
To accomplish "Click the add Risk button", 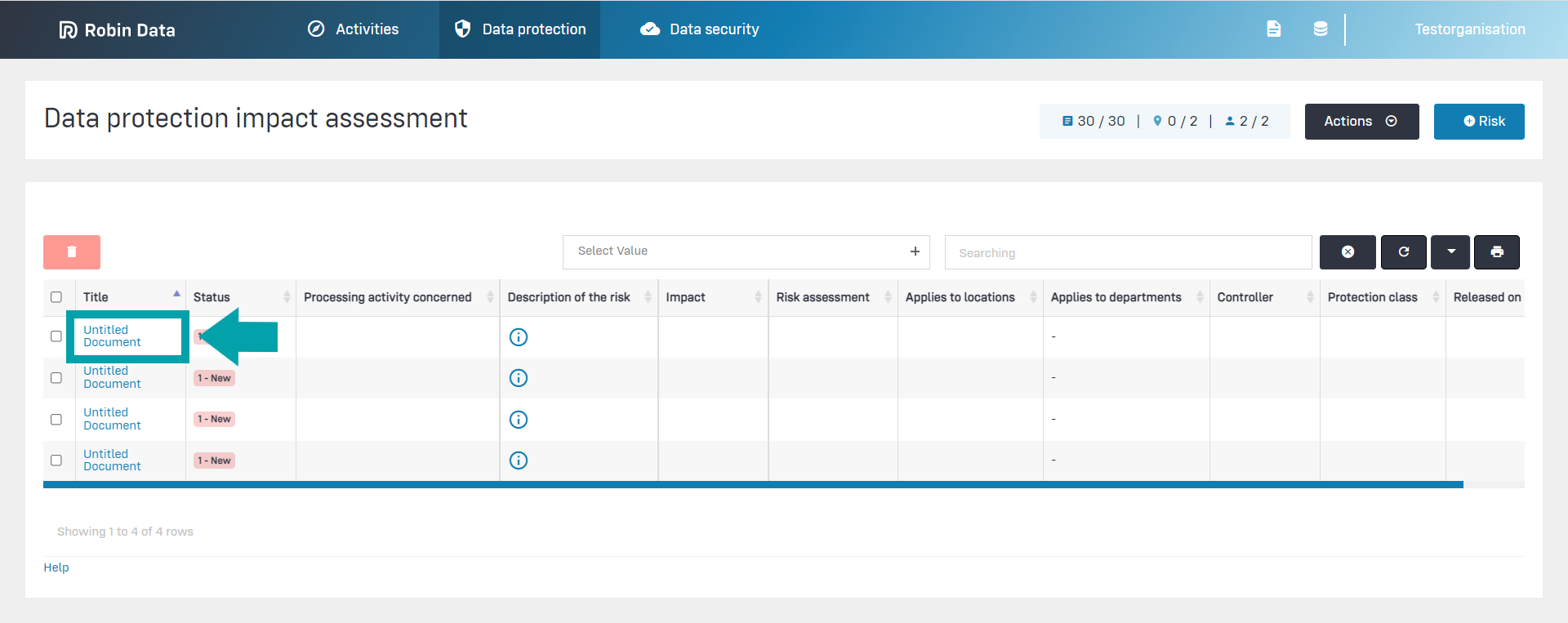I will (1478, 122).
